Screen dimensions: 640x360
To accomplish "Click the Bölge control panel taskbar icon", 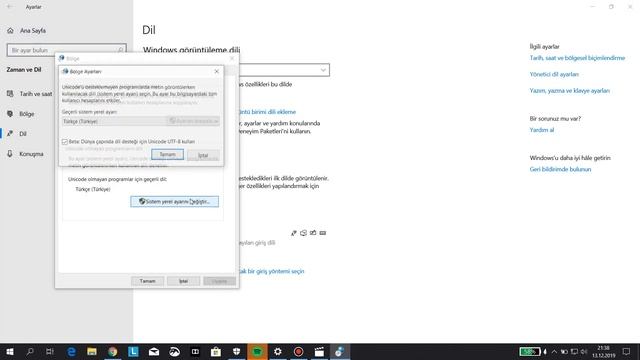I will point(340,351).
